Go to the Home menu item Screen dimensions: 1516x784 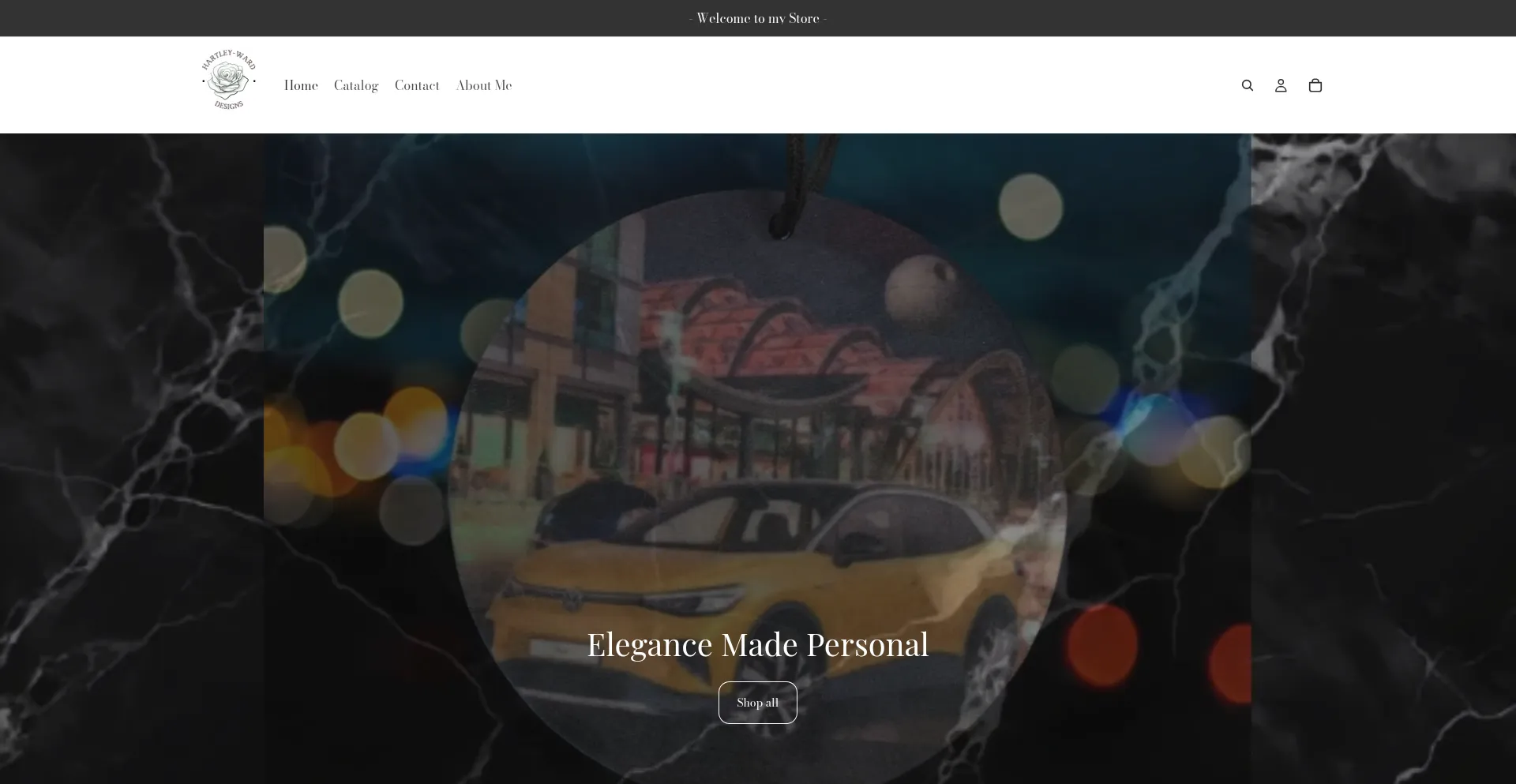301,85
